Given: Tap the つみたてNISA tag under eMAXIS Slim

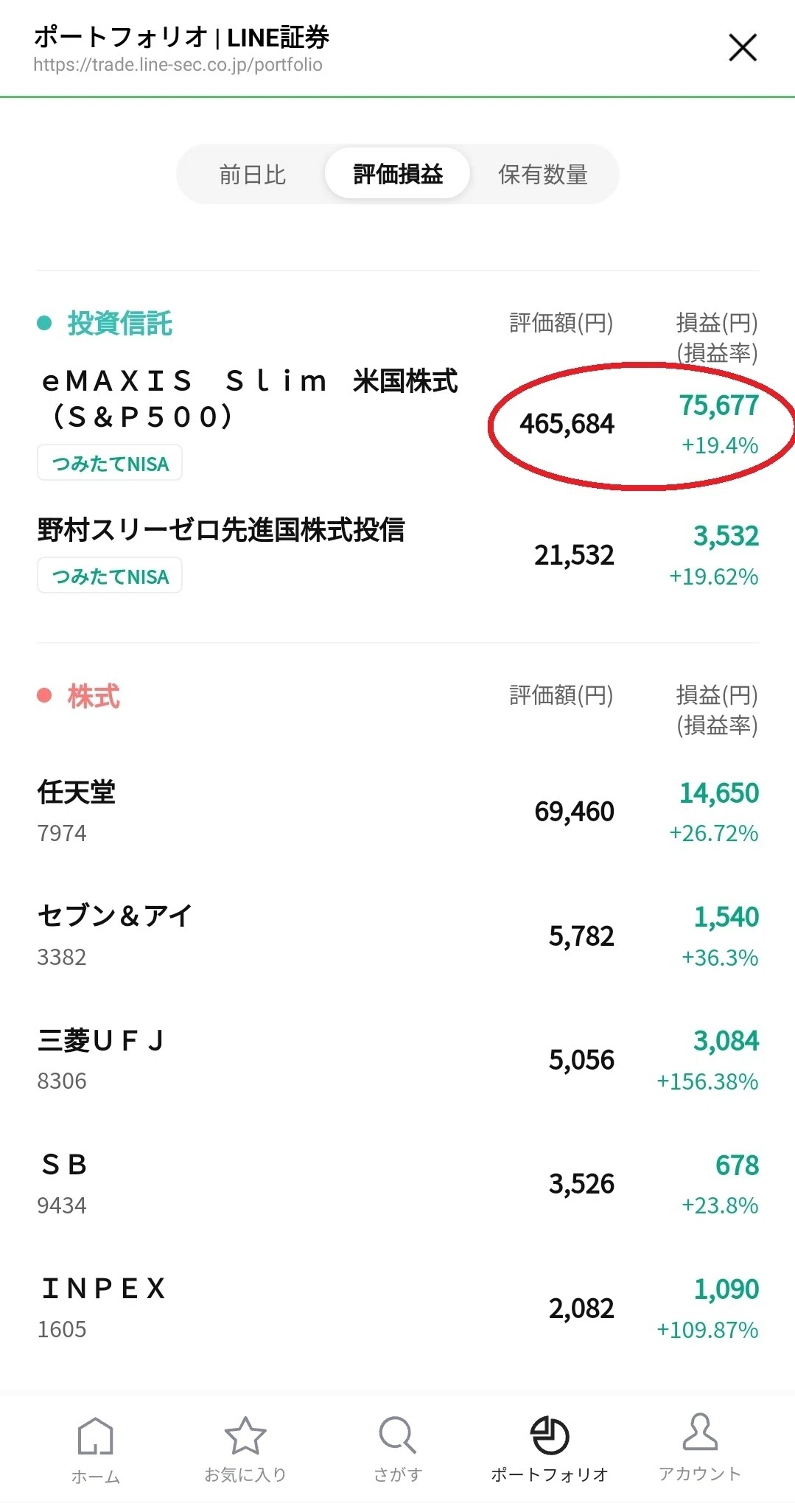Looking at the screenshot, I should click(x=110, y=463).
